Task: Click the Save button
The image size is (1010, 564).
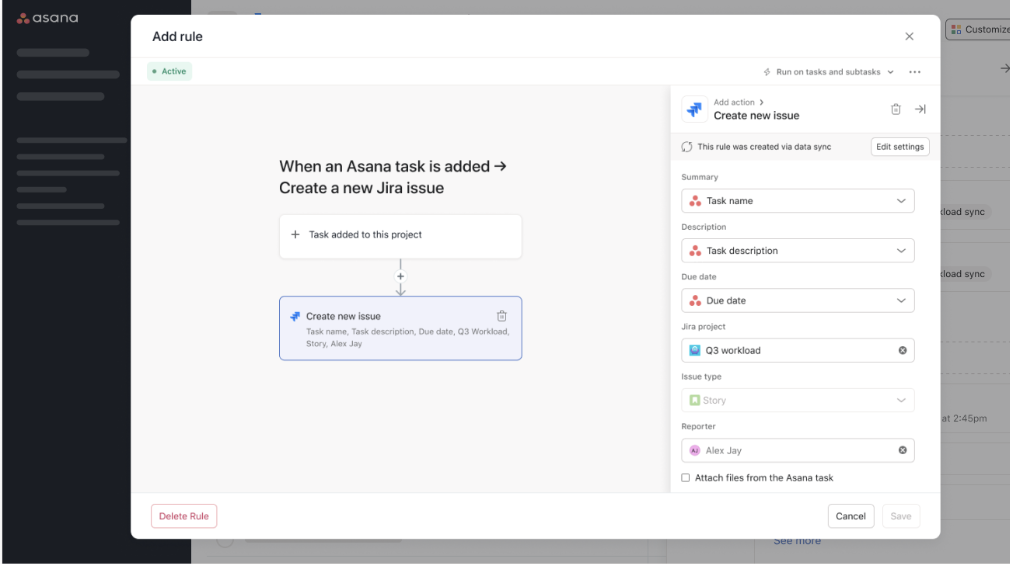Action: [900, 516]
